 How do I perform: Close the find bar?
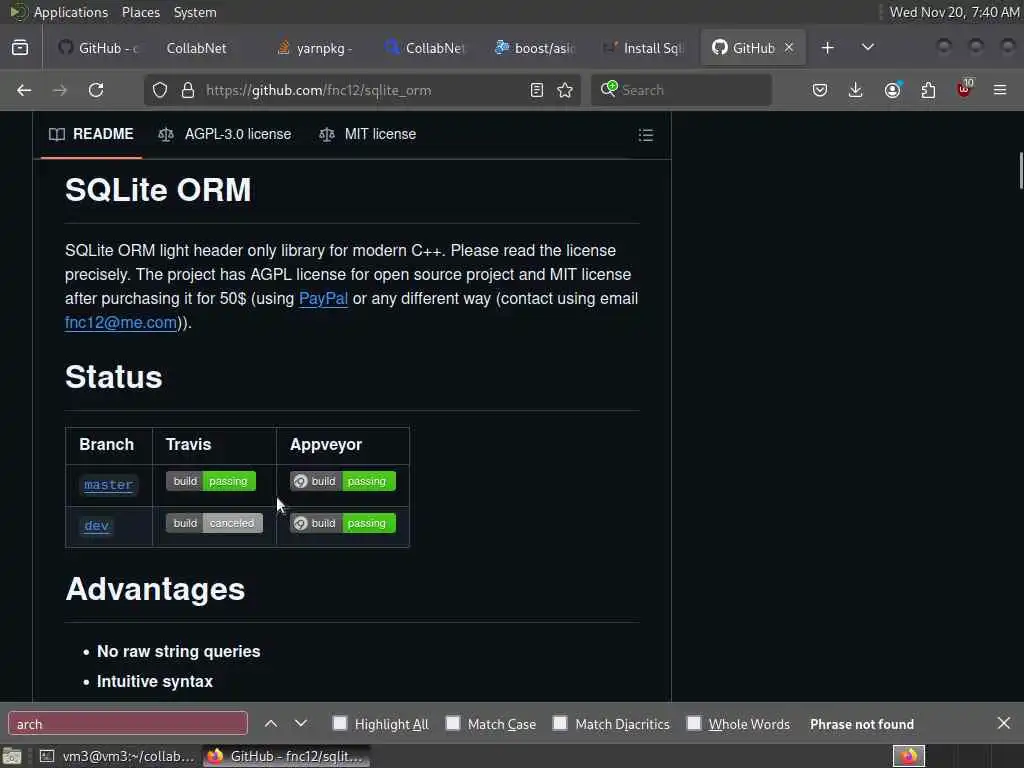point(1004,723)
